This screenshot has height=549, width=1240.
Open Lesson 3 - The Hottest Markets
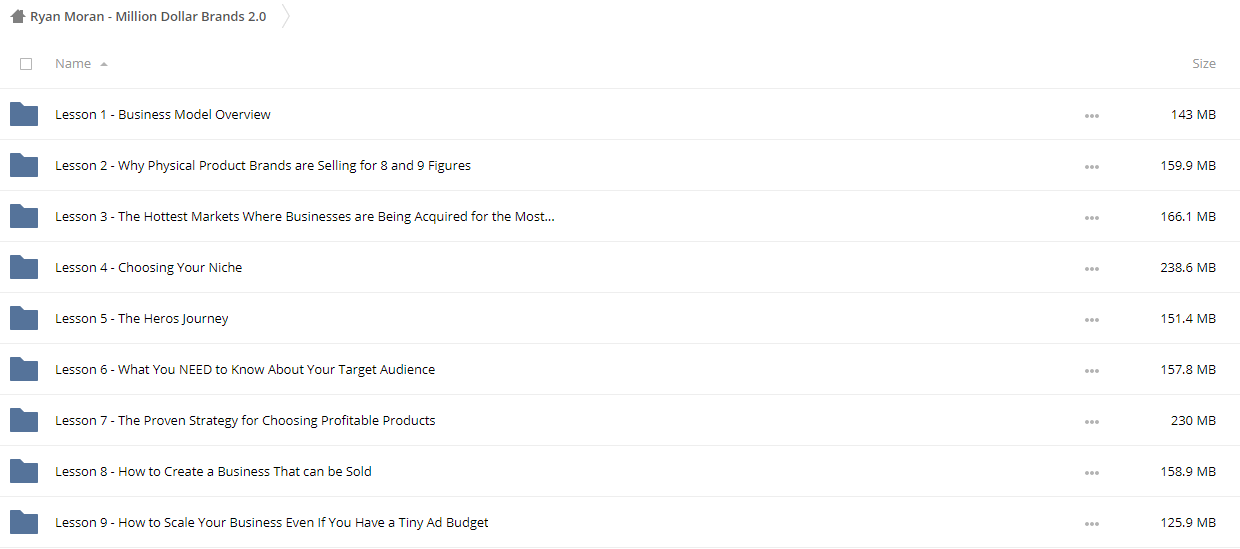(305, 216)
